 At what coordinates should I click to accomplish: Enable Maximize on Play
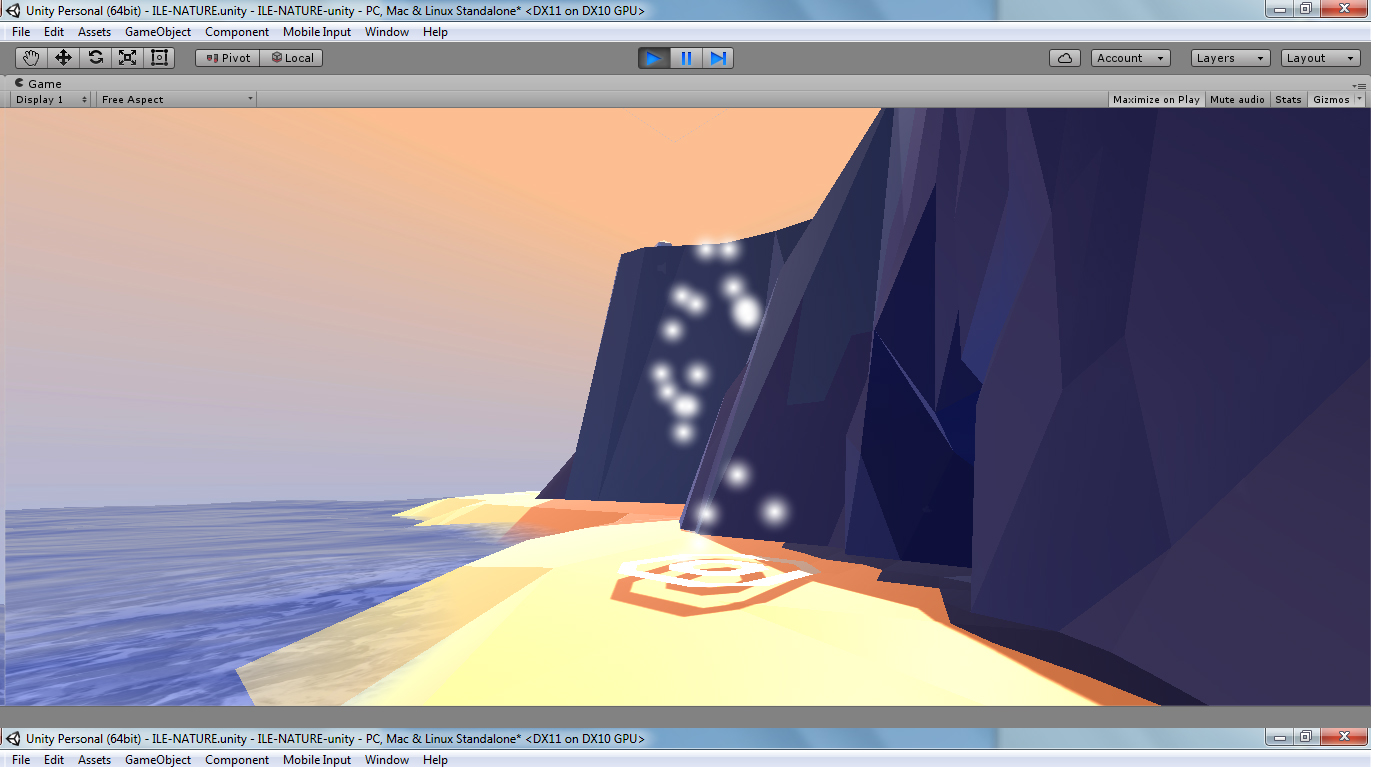(x=1156, y=99)
